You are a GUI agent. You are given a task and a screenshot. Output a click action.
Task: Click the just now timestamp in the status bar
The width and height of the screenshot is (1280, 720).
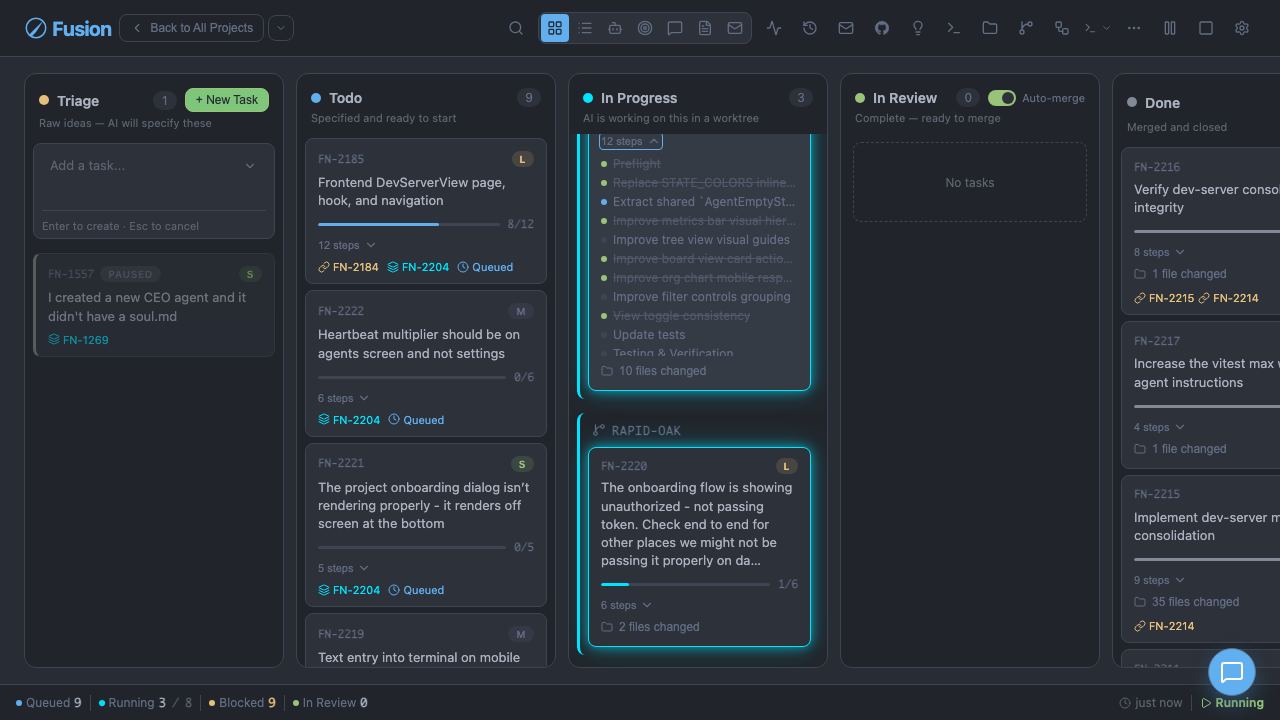pos(1151,703)
